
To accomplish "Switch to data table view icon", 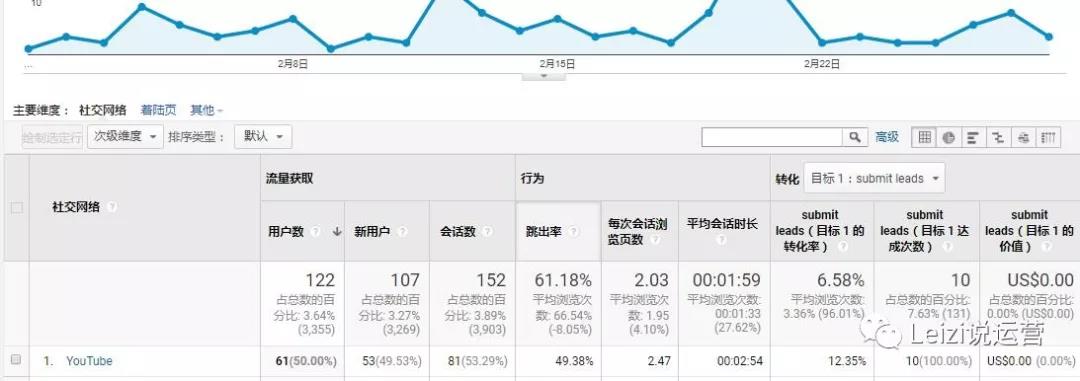I will coord(924,137).
